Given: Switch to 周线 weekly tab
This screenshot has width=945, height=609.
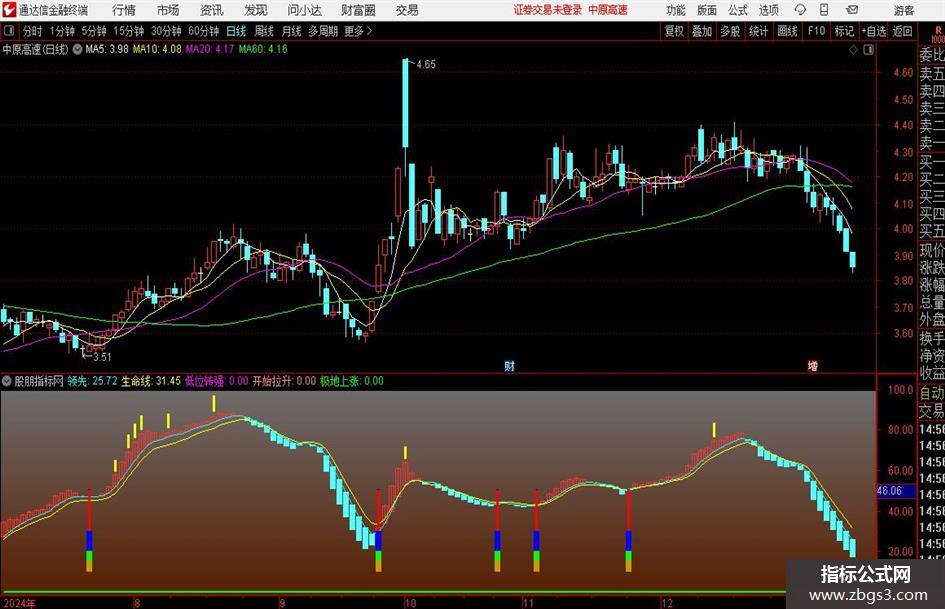Looking at the screenshot, I should tap(264, 31).
